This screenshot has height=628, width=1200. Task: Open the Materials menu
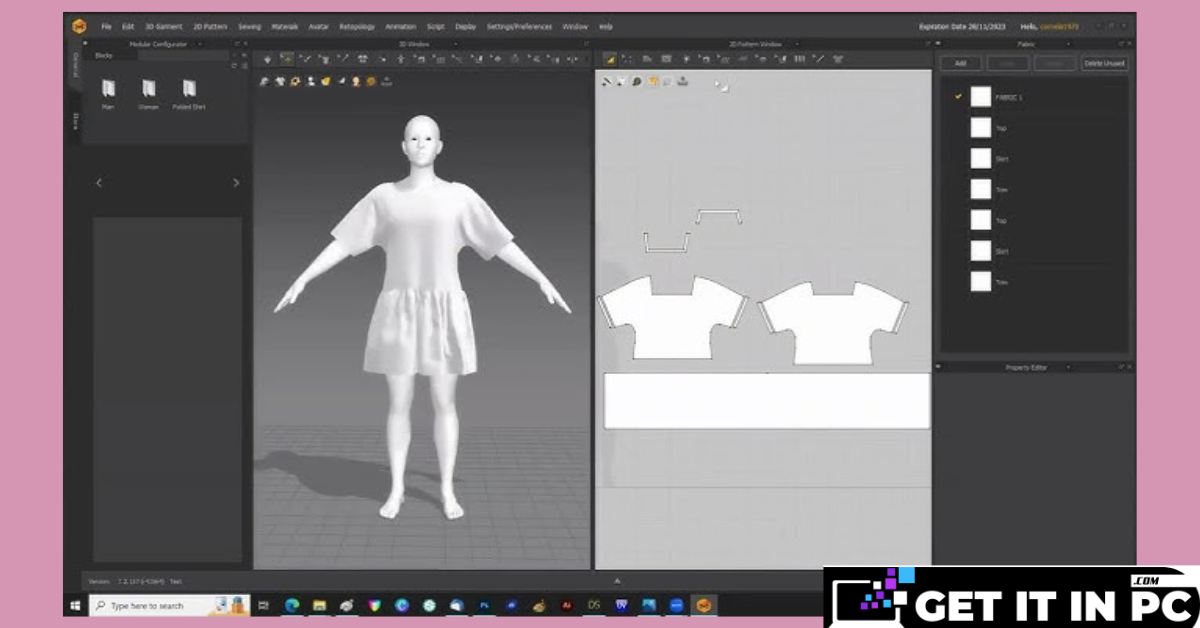[x=284, y=26]
